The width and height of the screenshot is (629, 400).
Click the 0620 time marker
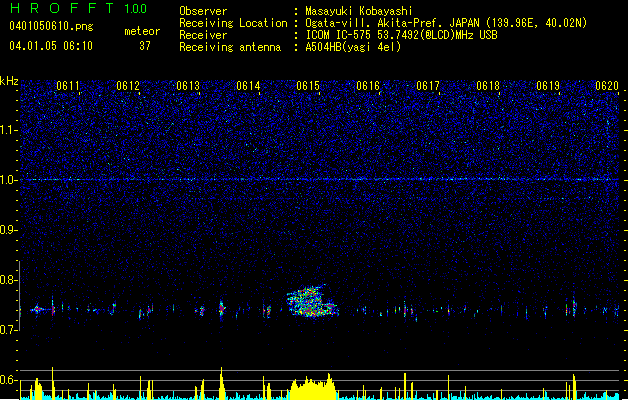point(607,86)
